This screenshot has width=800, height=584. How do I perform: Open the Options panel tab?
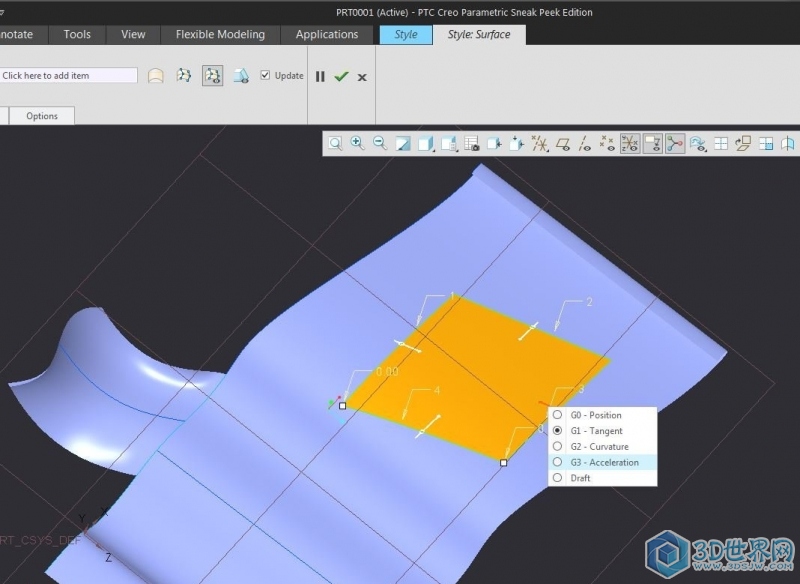tap(42, 116)
